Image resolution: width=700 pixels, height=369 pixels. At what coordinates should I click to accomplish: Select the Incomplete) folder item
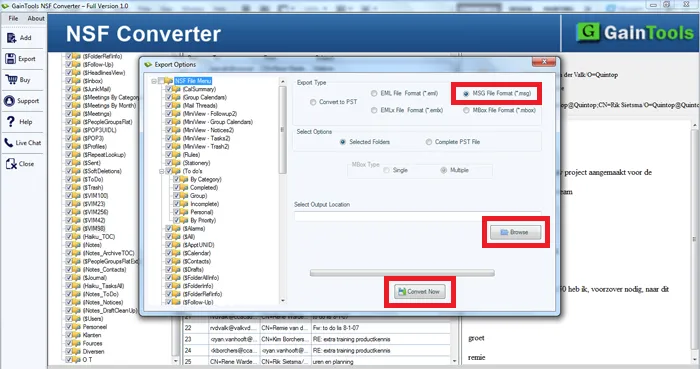(204, 204)
